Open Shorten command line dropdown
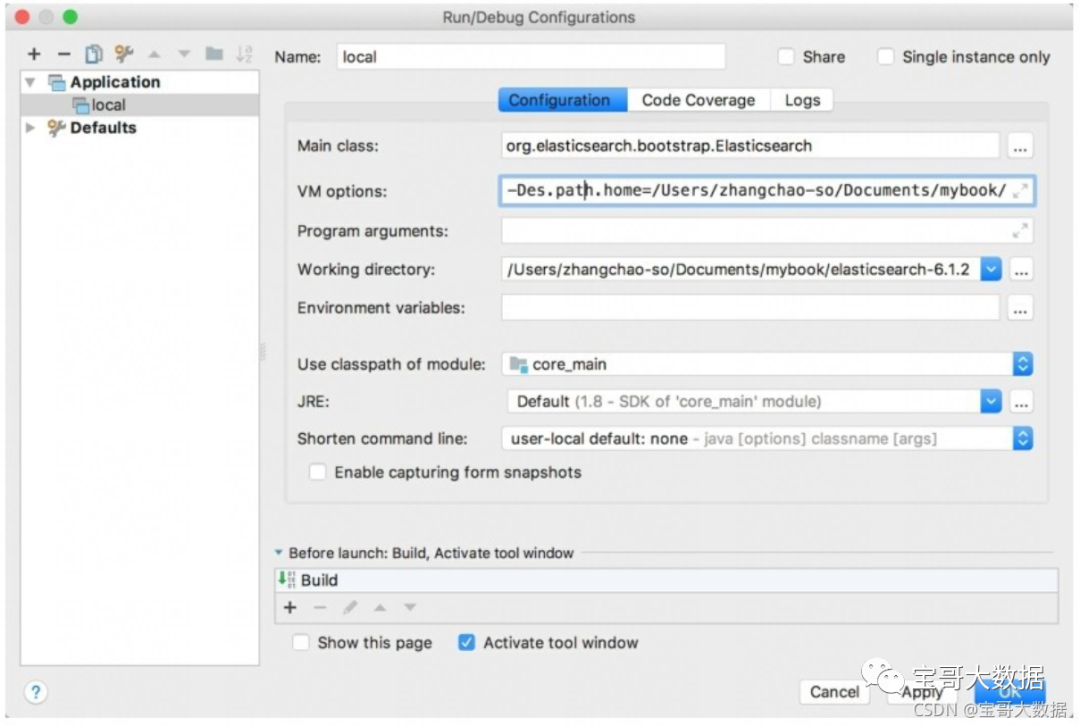This screenshot has height=726, width=1080. [x=1023, y=438]
